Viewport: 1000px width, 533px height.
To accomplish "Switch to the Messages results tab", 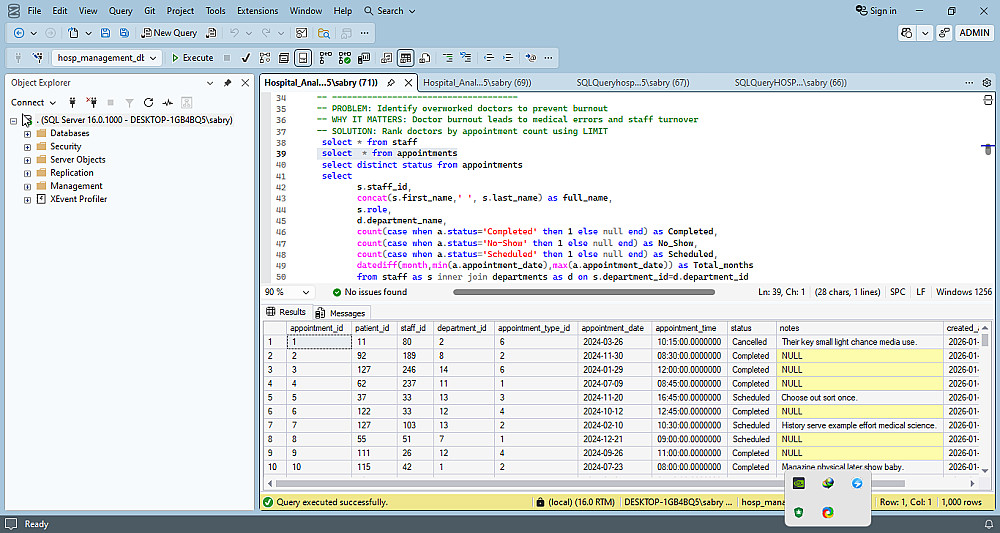I will click(x=347, y=313).
